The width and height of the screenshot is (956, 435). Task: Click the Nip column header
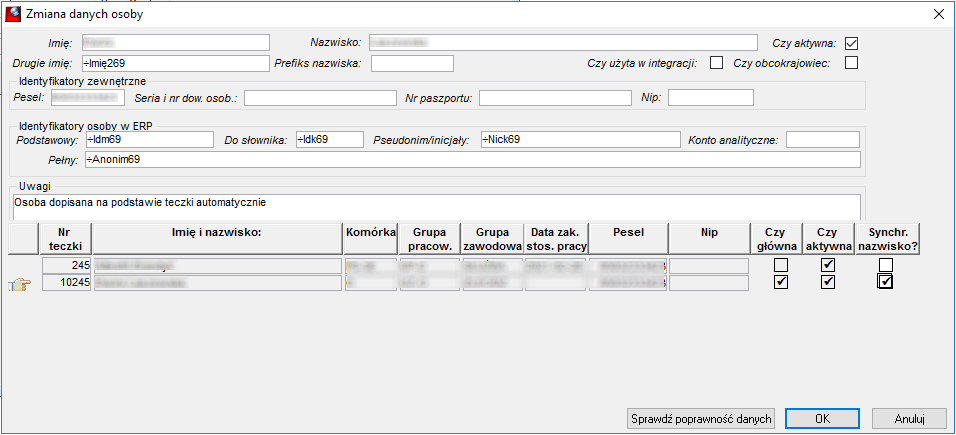[709, 239]
